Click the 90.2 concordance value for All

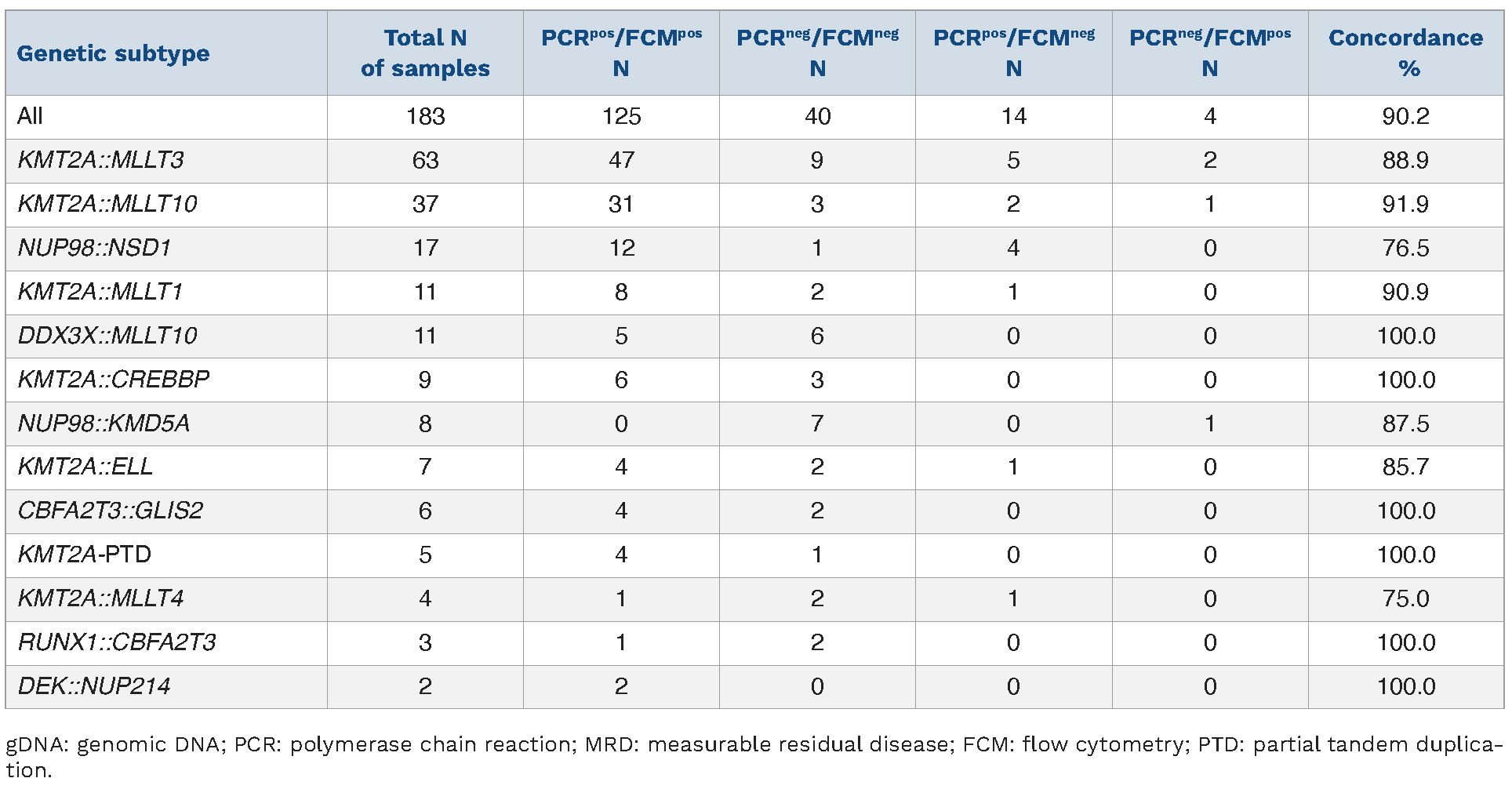(x=1405, y=117)
